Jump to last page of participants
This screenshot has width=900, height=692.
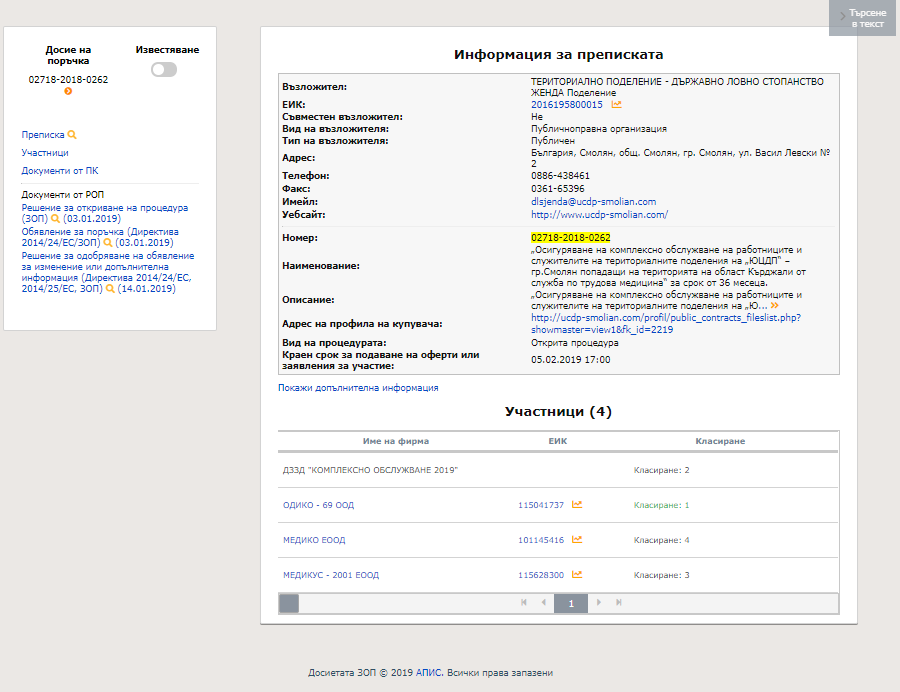pos(619,603)
